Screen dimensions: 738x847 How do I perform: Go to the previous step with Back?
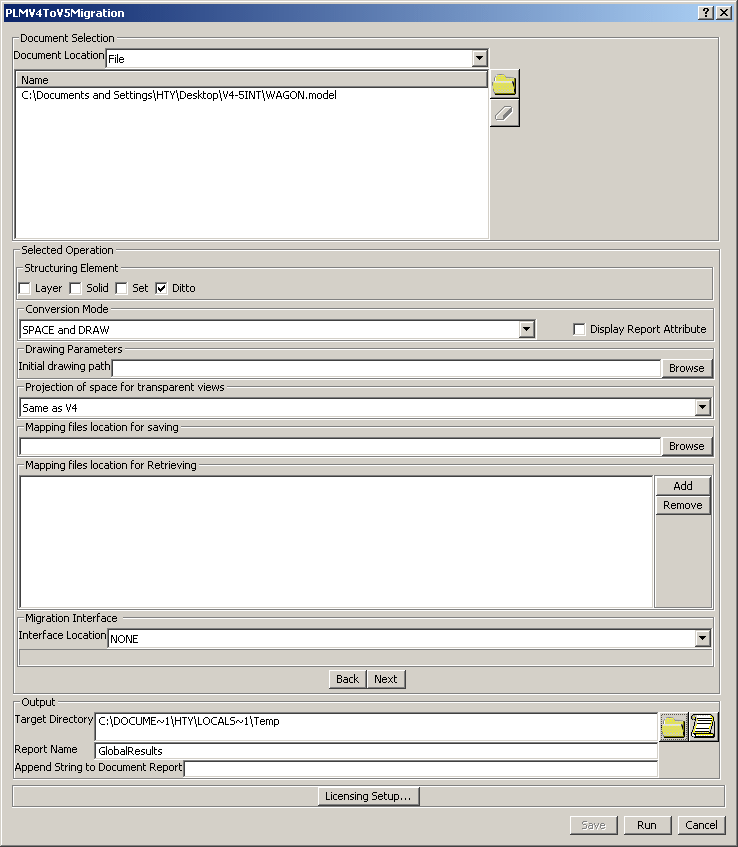click(x=347, y=679)
